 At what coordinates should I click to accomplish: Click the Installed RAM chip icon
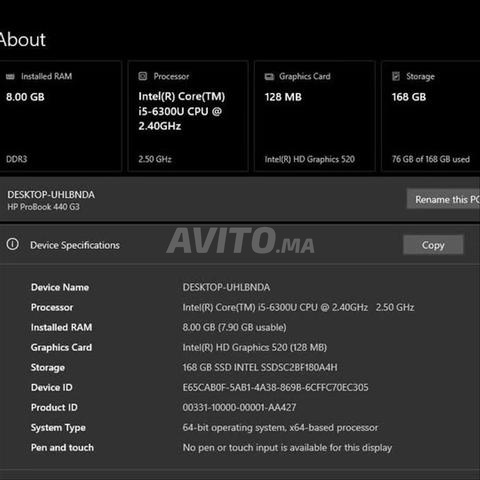(10, 77)
